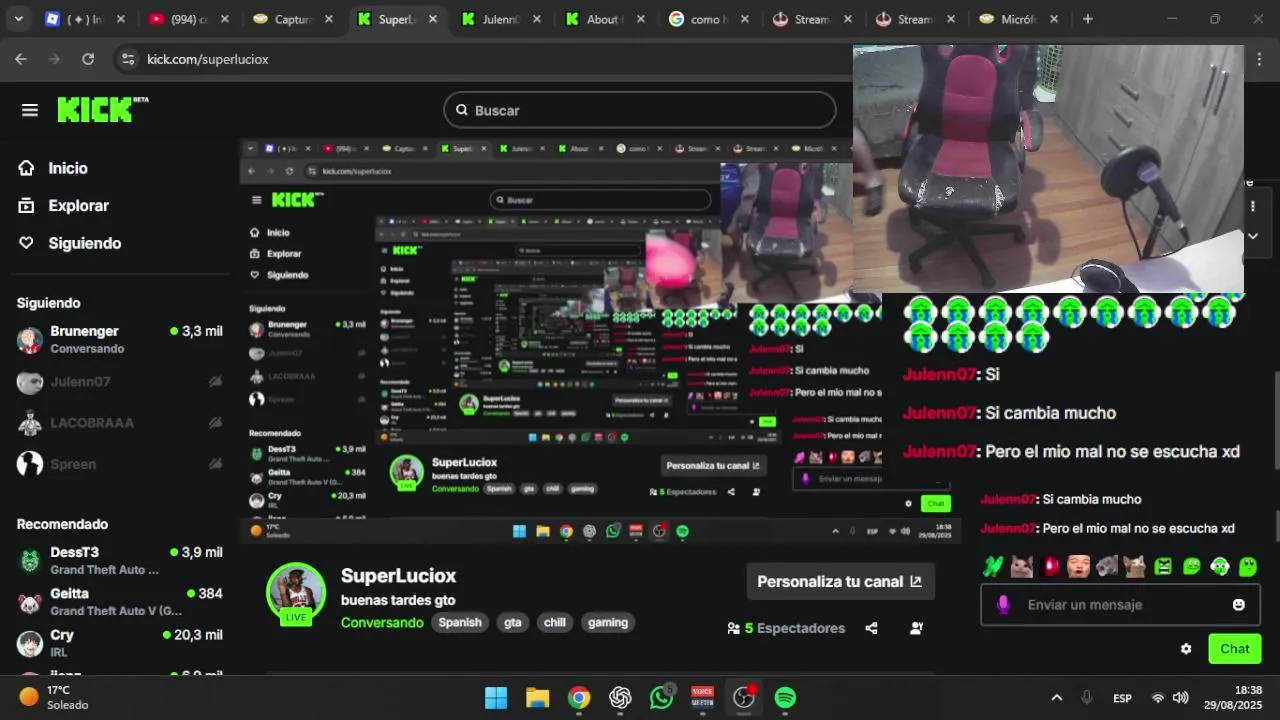Open LACOBRAAA channel in sidebar
1280x720 pixels.
coord(119,422)
